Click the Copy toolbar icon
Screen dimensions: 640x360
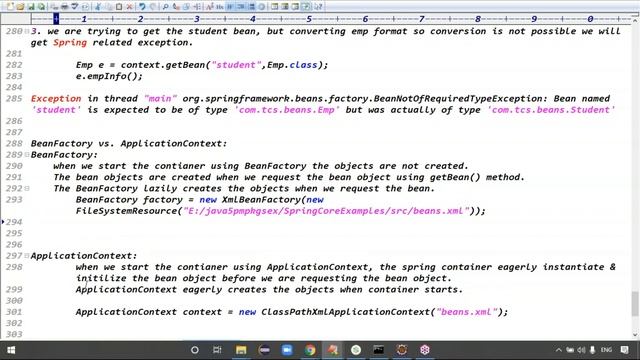(x=108, y=7)
